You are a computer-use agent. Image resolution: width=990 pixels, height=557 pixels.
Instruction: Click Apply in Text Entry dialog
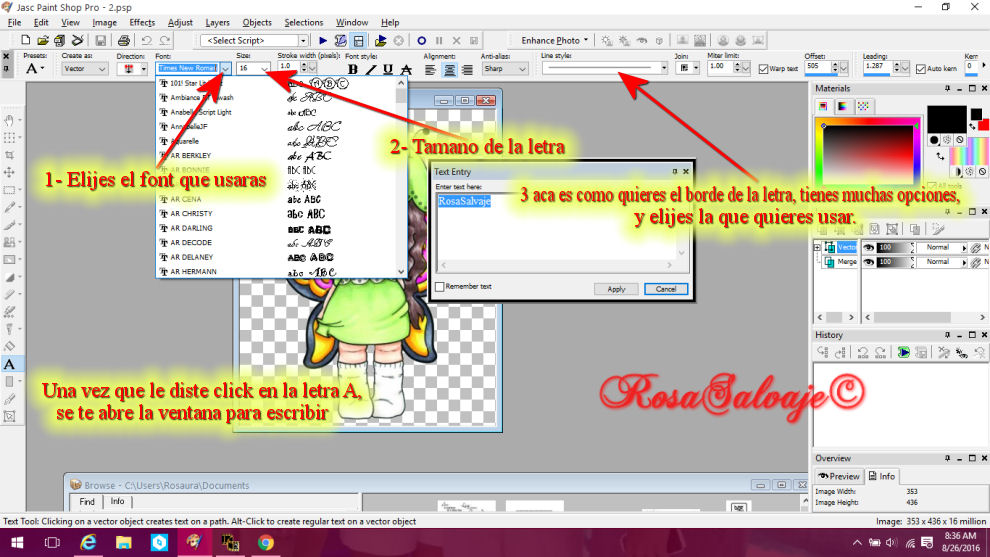click(616, 288)
